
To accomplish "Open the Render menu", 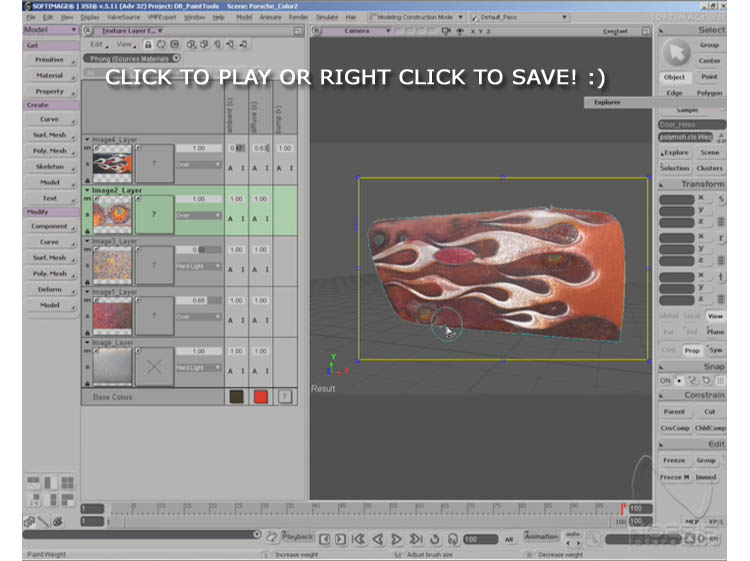I will [x=298, y=17].
